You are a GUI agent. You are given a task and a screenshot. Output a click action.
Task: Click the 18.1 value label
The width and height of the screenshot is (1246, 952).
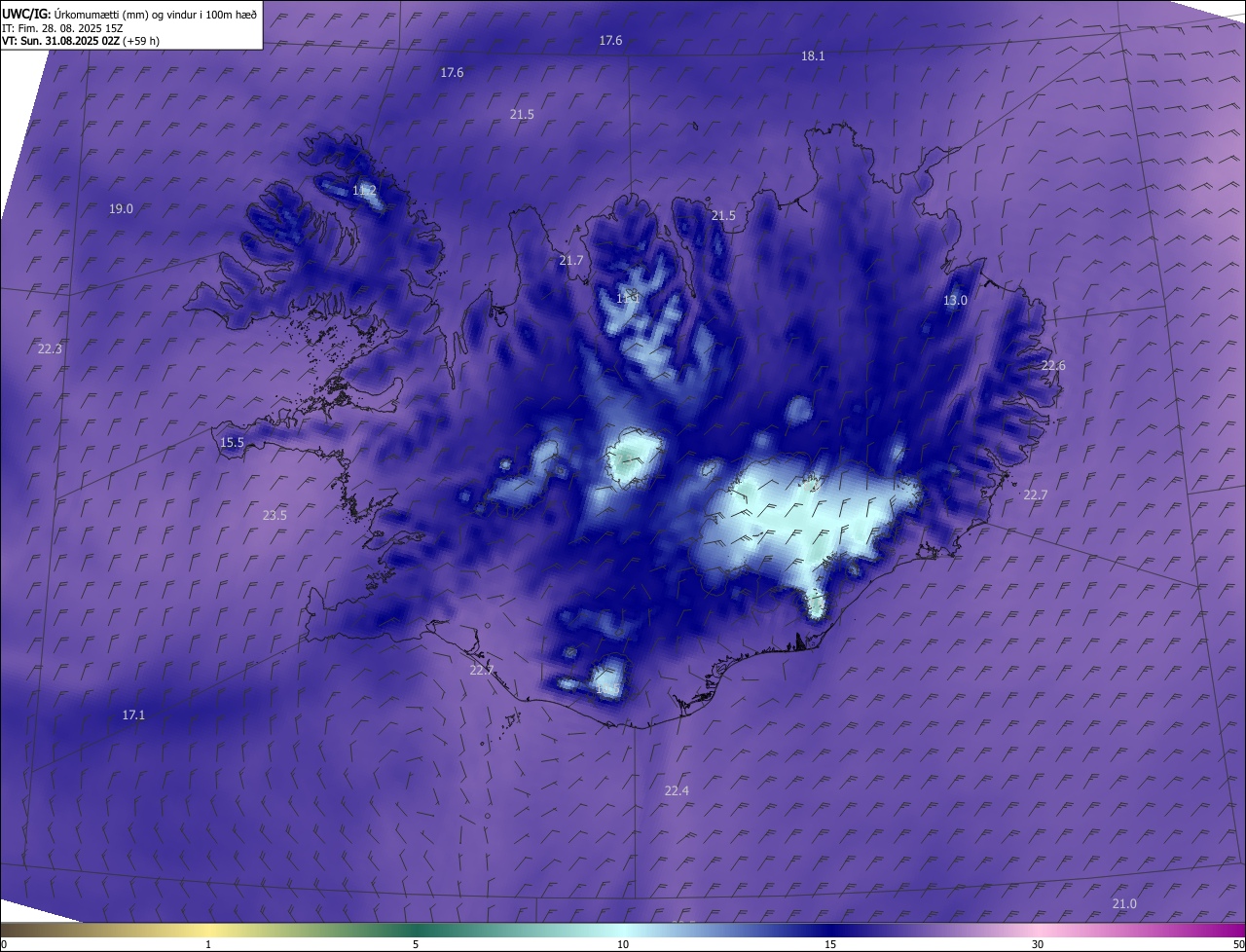[813, 56]
